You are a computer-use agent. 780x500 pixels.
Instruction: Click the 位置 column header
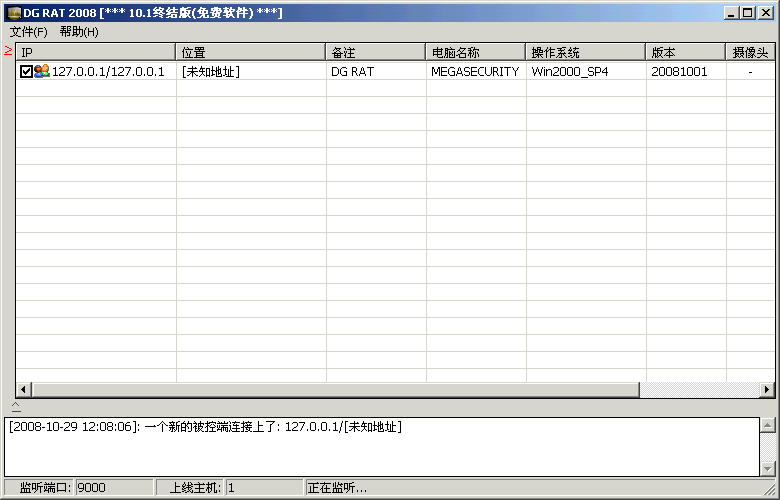[x=250, y=52]
